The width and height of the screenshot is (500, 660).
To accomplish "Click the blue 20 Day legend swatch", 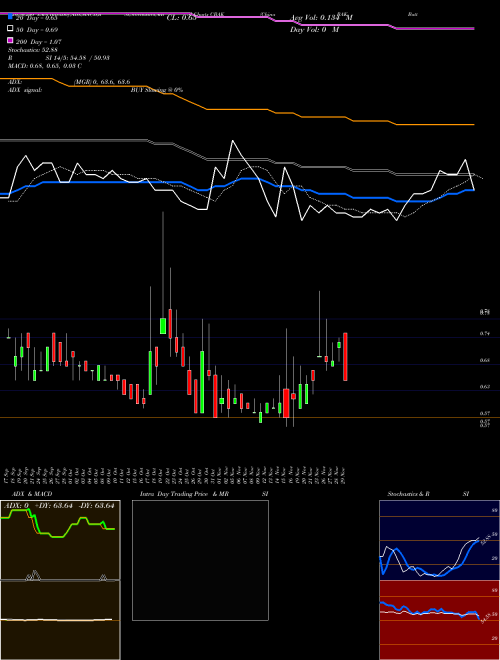I will coord(10,17).
